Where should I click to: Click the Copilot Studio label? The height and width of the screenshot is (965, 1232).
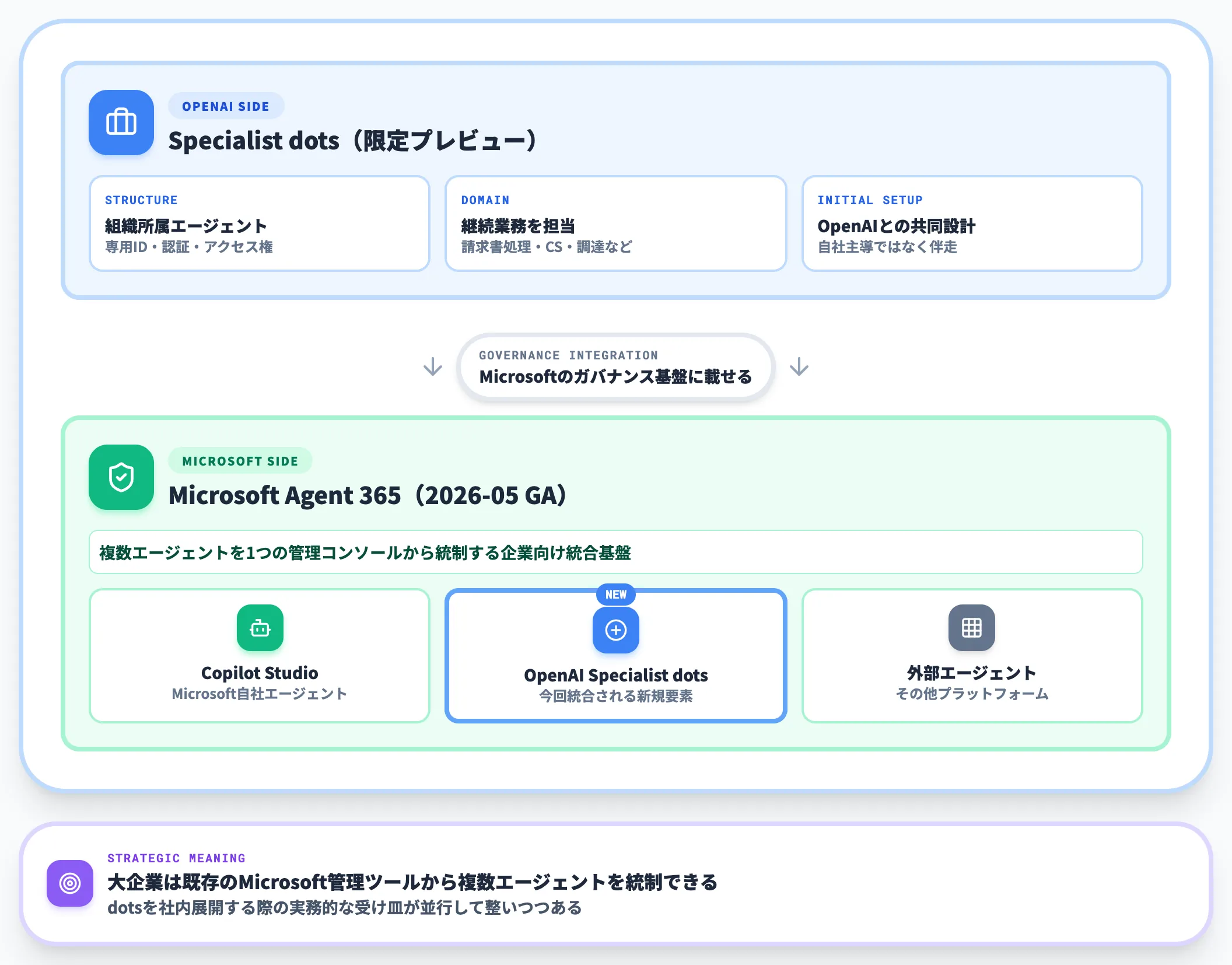click(x=260, y=673)
